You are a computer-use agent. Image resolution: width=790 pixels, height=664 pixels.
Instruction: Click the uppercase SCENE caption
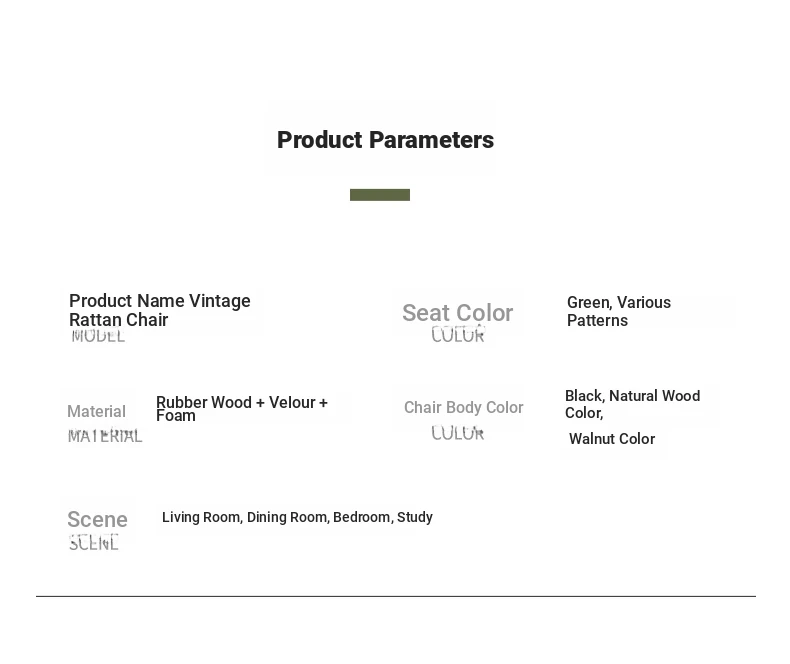94,543
